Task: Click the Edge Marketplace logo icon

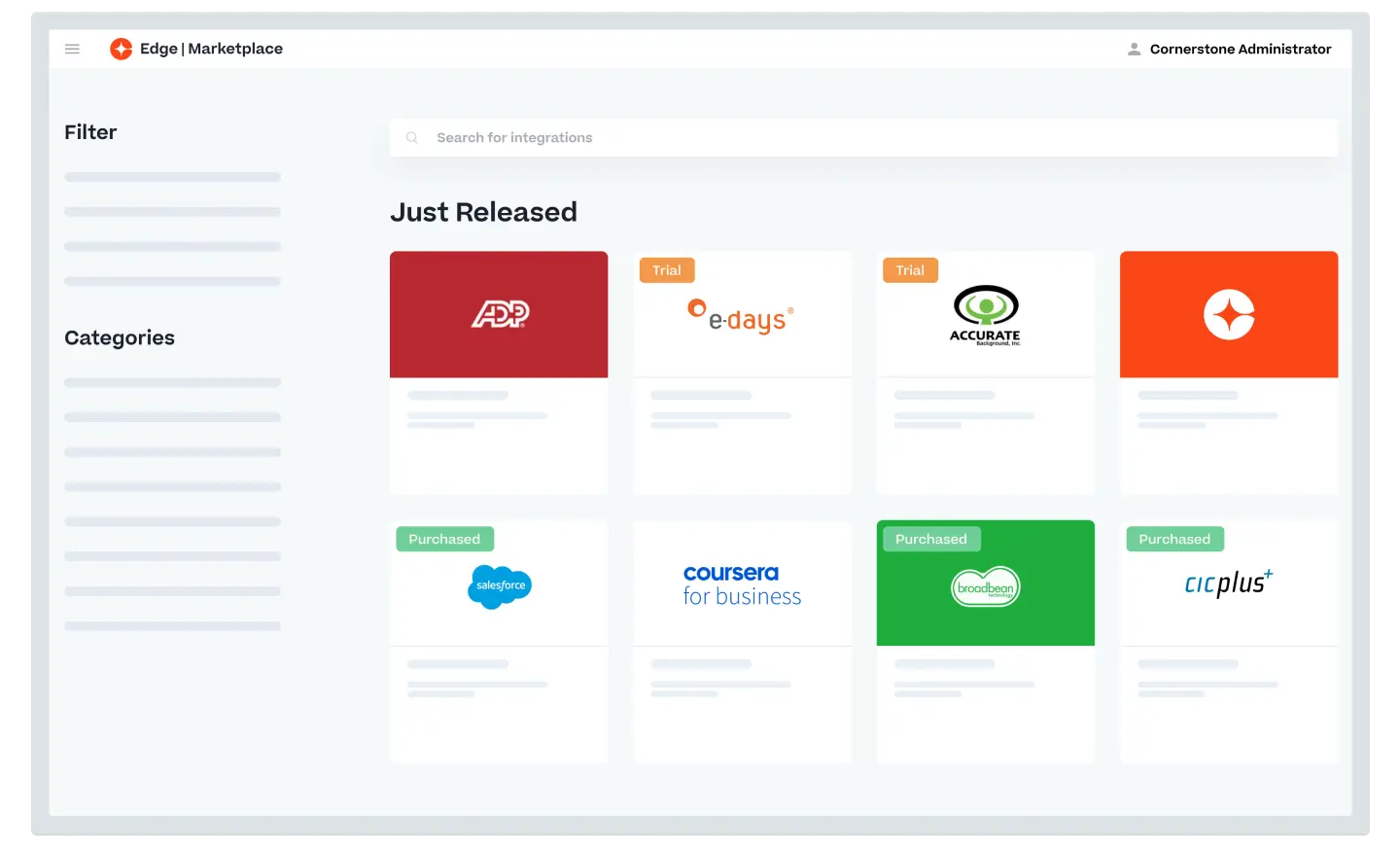Action: tap(122, 48)
